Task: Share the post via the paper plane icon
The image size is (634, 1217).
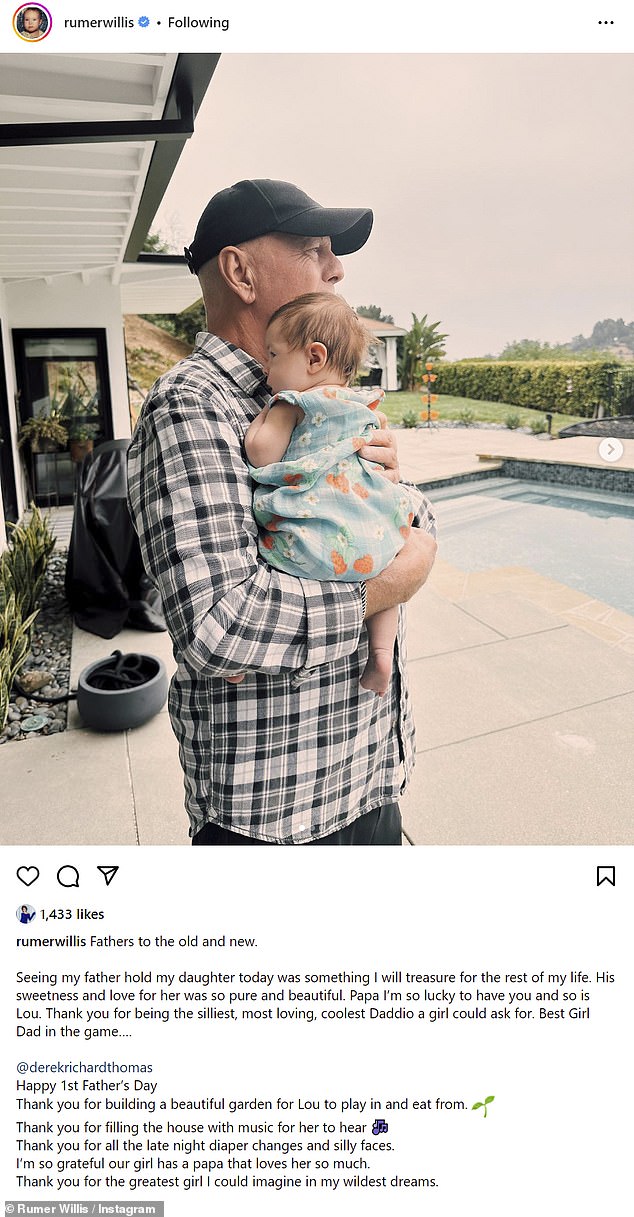Action: (x=108, y=876)
